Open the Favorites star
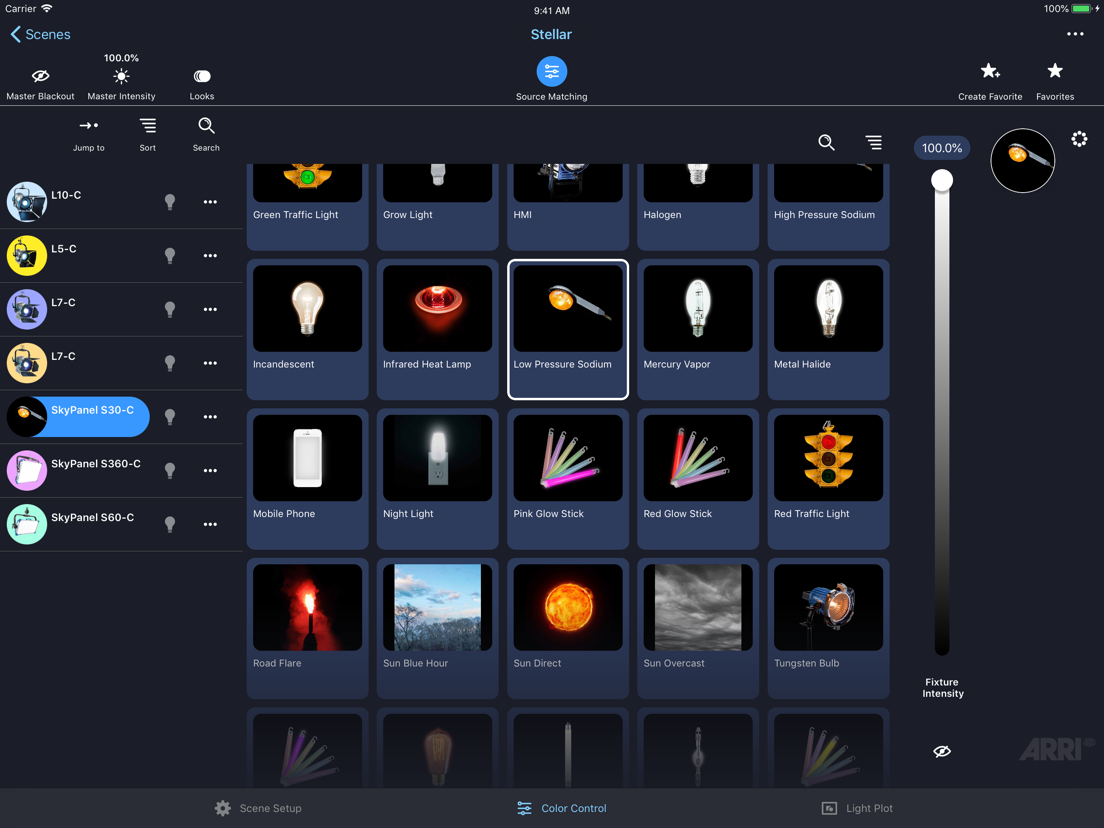The image size is (1104, 828). (x=1055, y=70)
